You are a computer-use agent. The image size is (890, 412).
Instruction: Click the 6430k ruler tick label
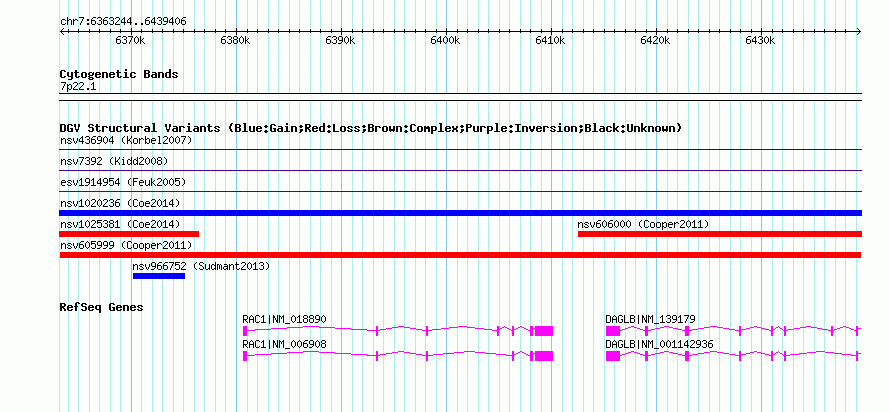click(761, 41)
